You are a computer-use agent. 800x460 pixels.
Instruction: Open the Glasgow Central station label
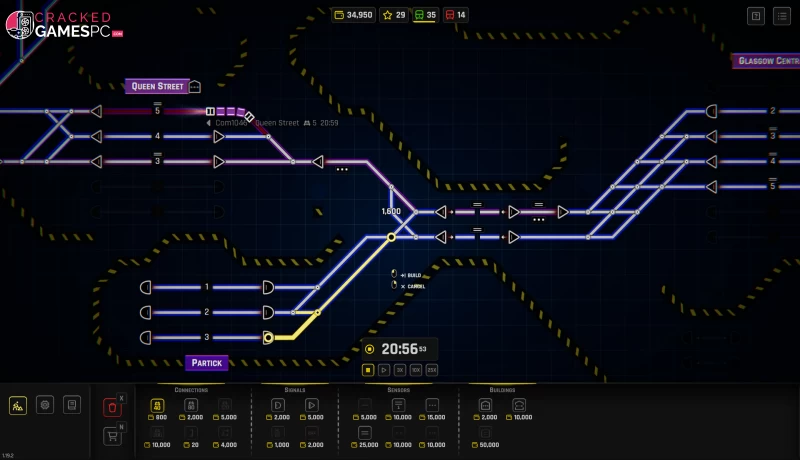[x=766, y=61]
